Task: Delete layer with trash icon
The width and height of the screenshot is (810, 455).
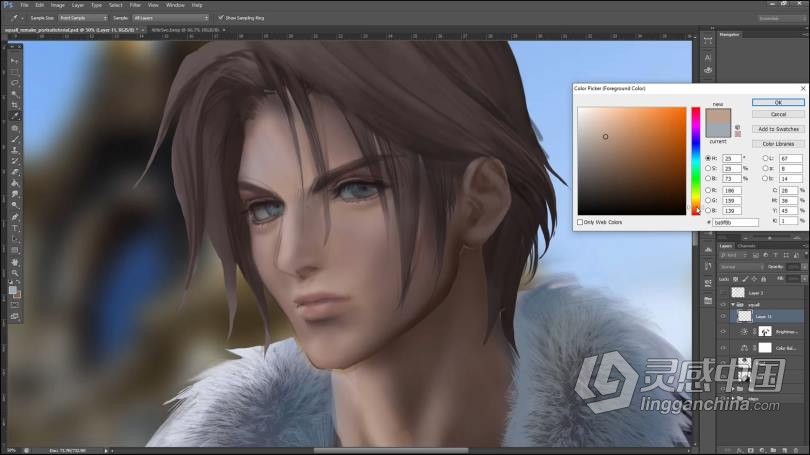Action: (x=796, y=450)
